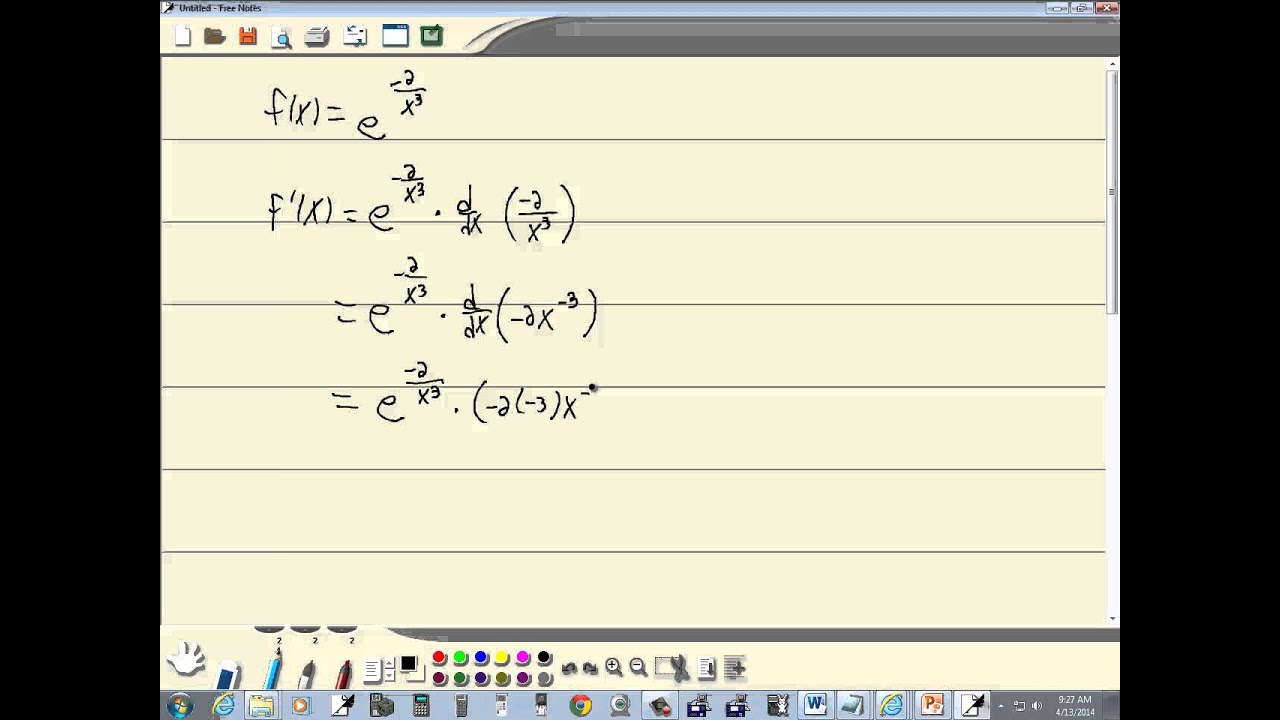Redo the last undone stroke
Screen dimensions: 1280x720
coord(590,668)
